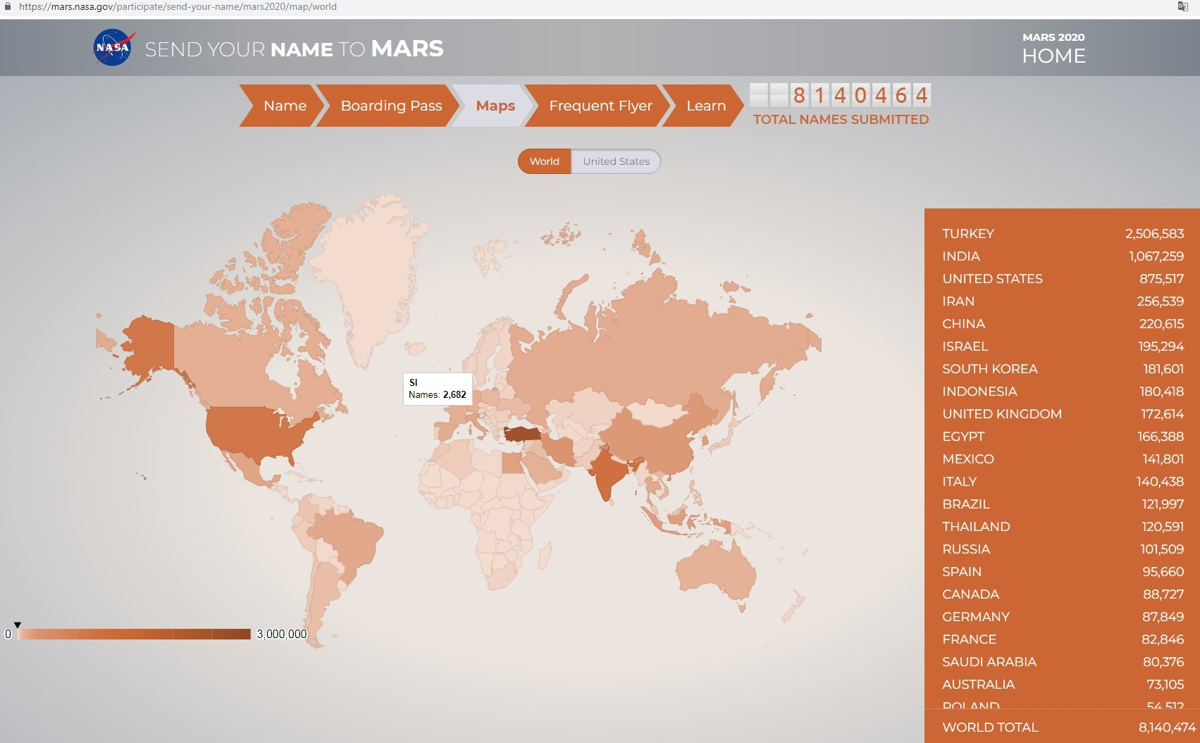The image size is (1200, 743).
Task: Click the translate icon in address bar
Action: [1183, 7]
